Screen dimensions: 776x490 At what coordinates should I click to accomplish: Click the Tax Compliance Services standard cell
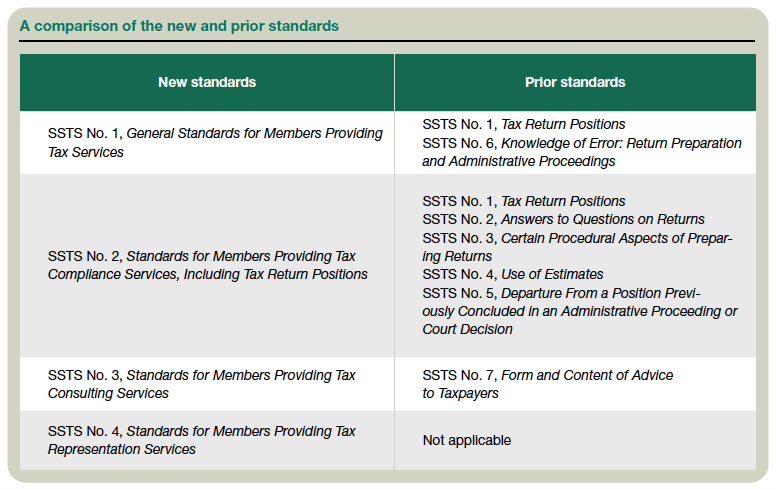pos(207,265)
